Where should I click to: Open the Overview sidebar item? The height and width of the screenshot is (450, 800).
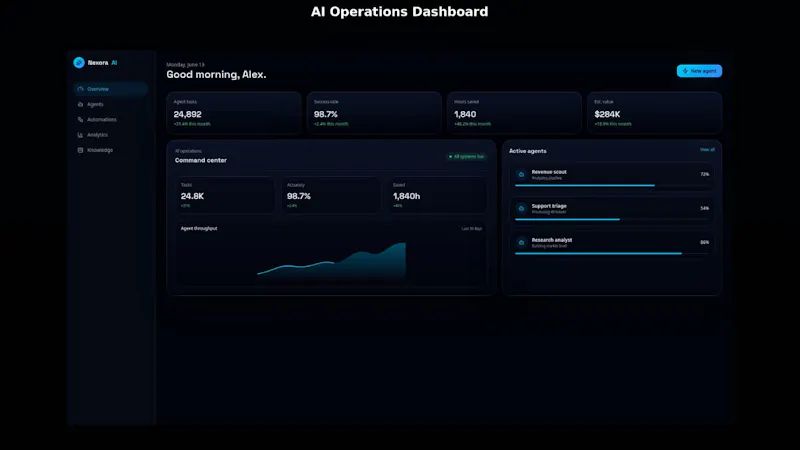110,89
